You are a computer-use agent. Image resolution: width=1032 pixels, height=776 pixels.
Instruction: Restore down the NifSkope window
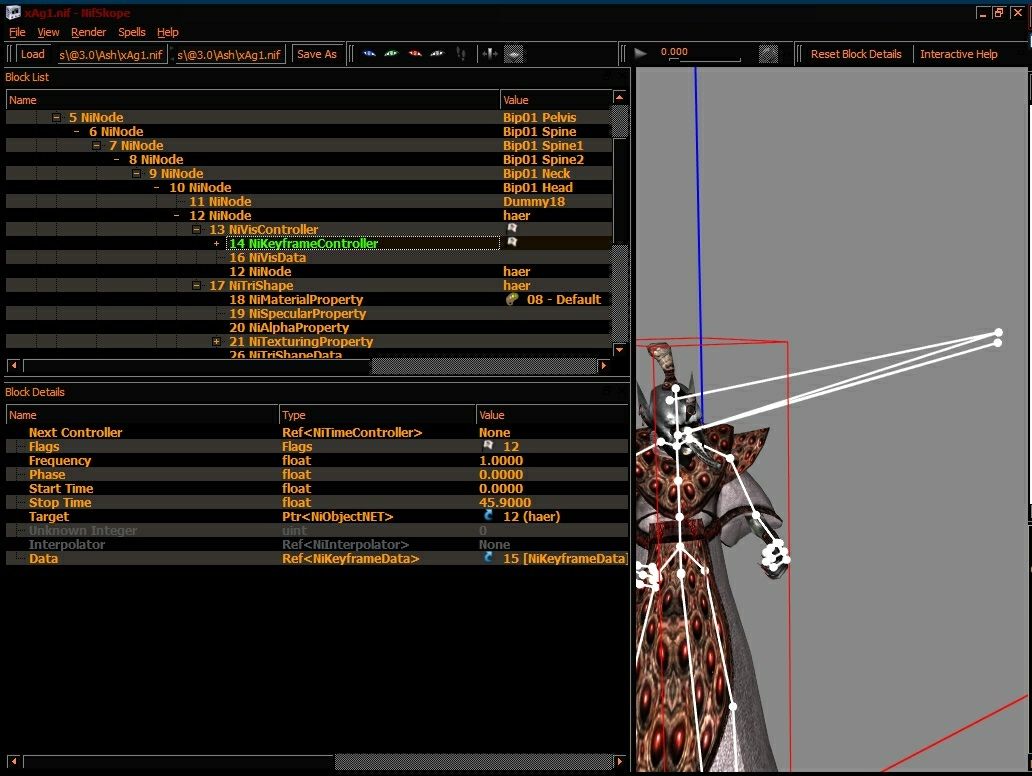[x=999, y=13]
